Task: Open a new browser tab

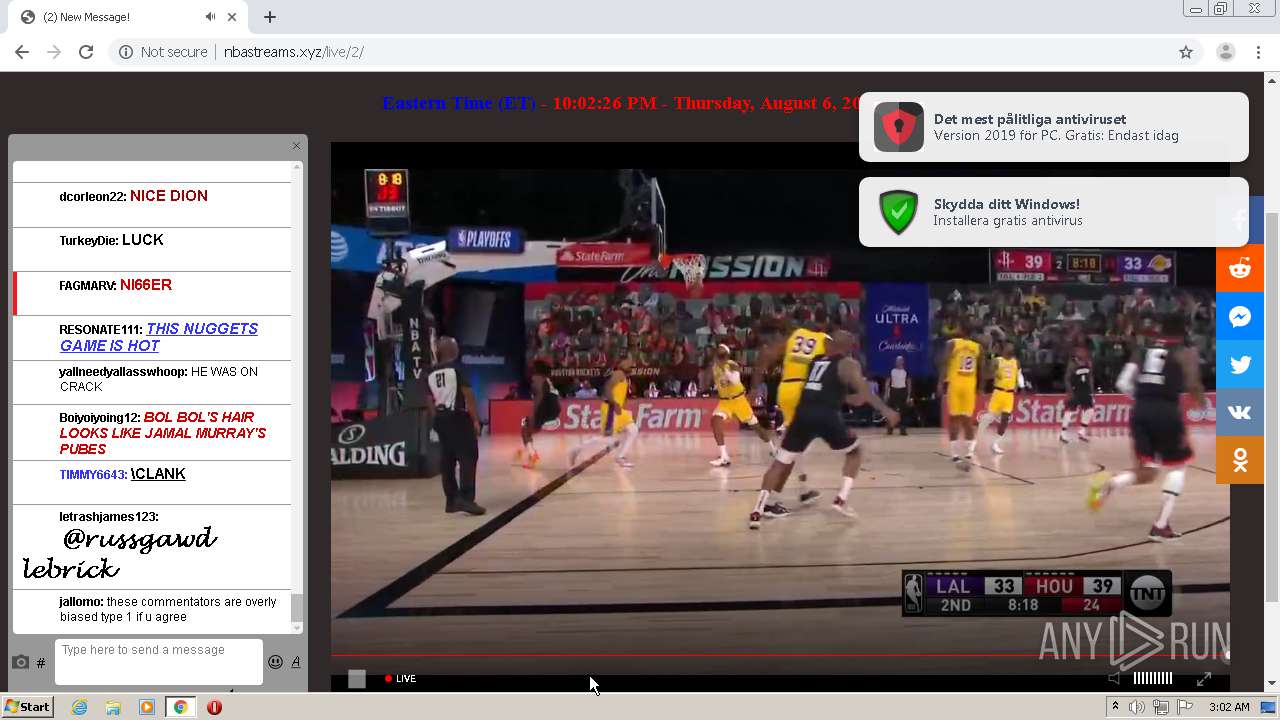Action: pyautogui.click(x=270, y=17)
